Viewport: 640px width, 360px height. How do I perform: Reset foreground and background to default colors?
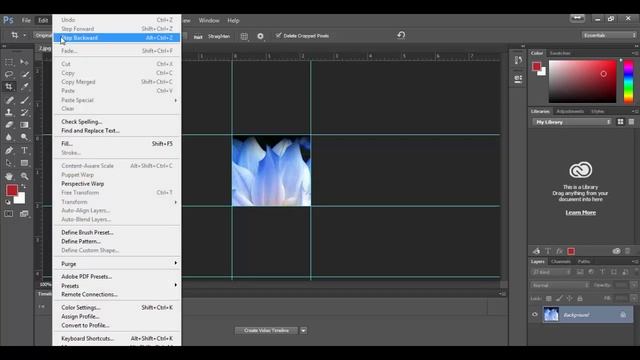click(8, 202)
